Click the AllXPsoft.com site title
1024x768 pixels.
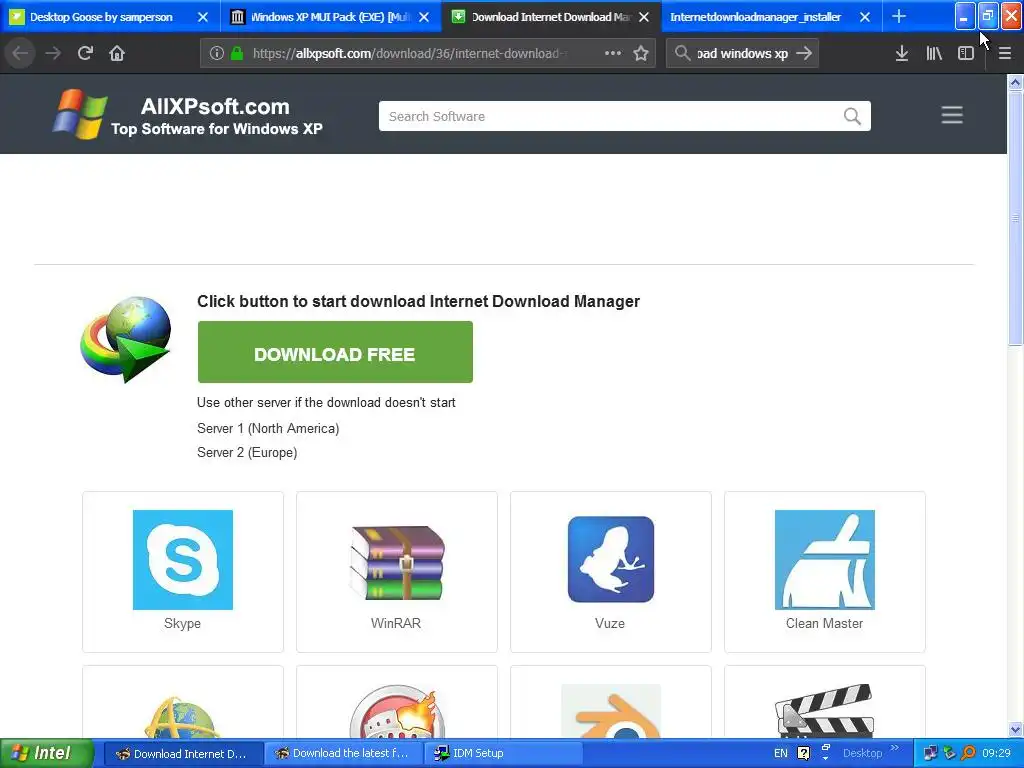click(x=215, y=106)
